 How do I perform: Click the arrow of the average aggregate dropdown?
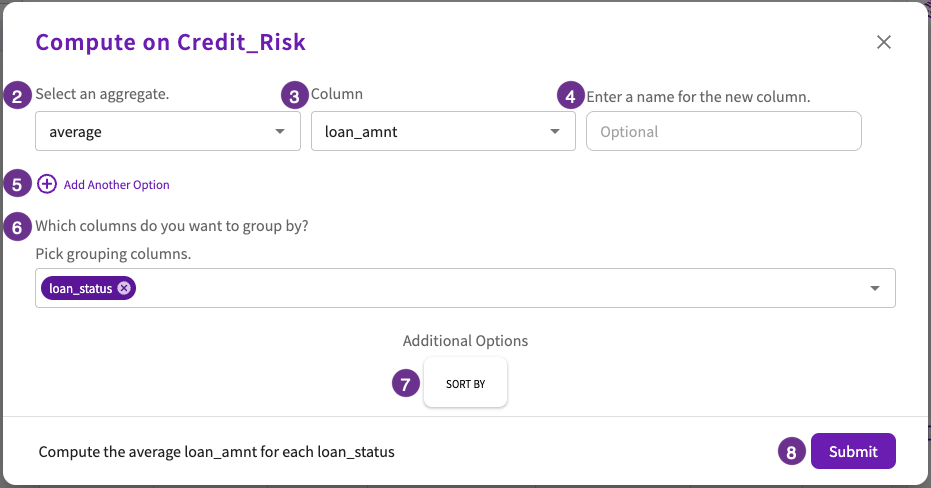(280, 131)
